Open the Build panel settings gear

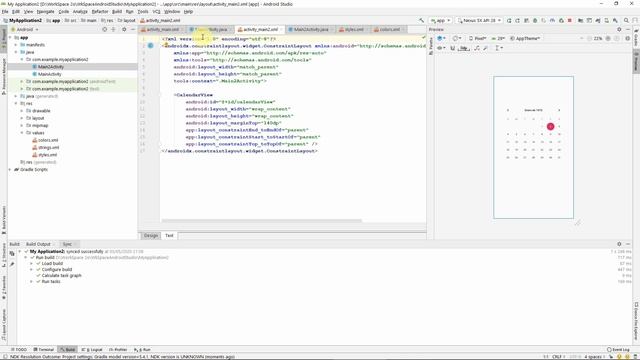coord(619,244)
